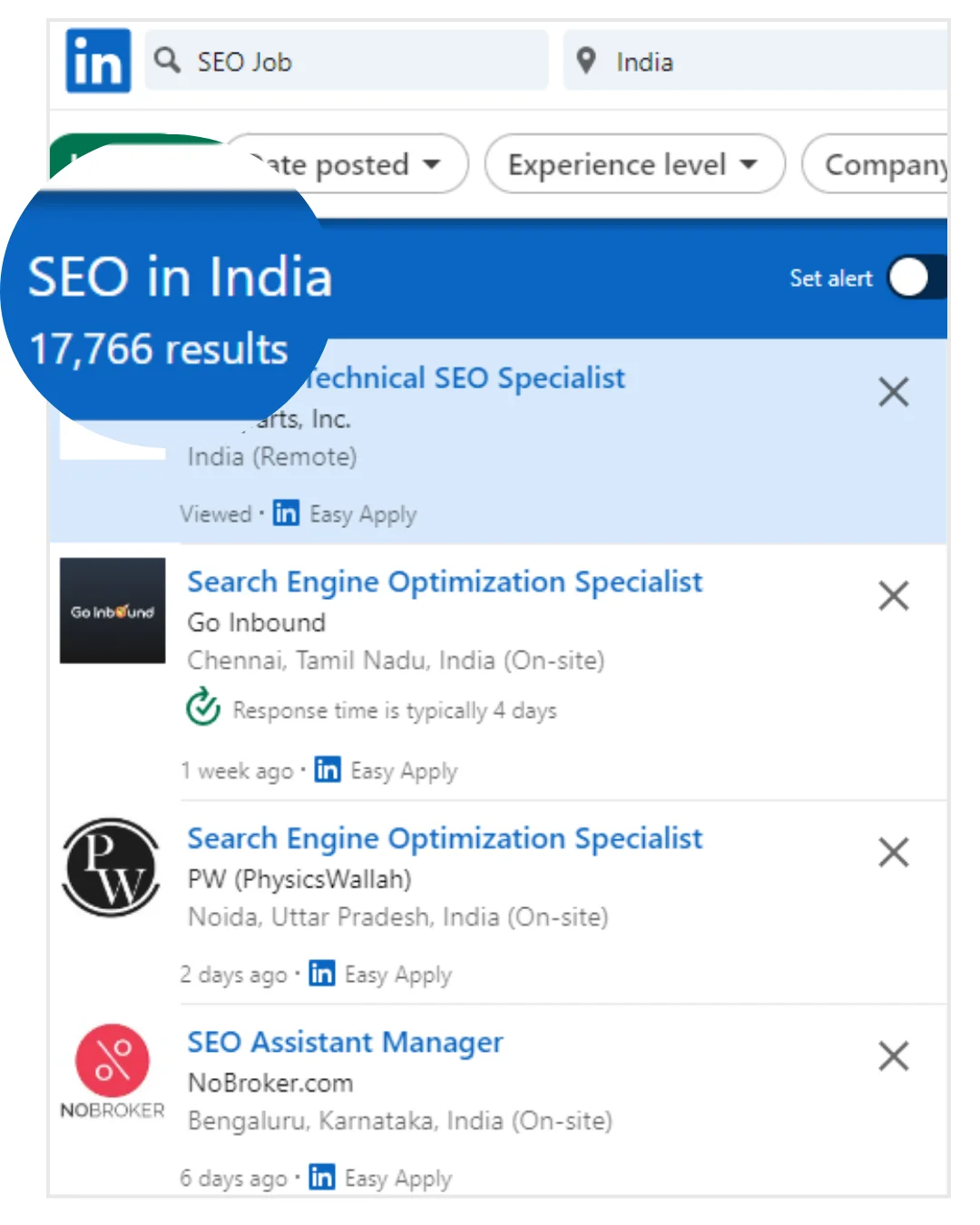Open the SEO Assistant Manager job
980x1225 pixels.
pyautogui.click(x=345, y=1043)
